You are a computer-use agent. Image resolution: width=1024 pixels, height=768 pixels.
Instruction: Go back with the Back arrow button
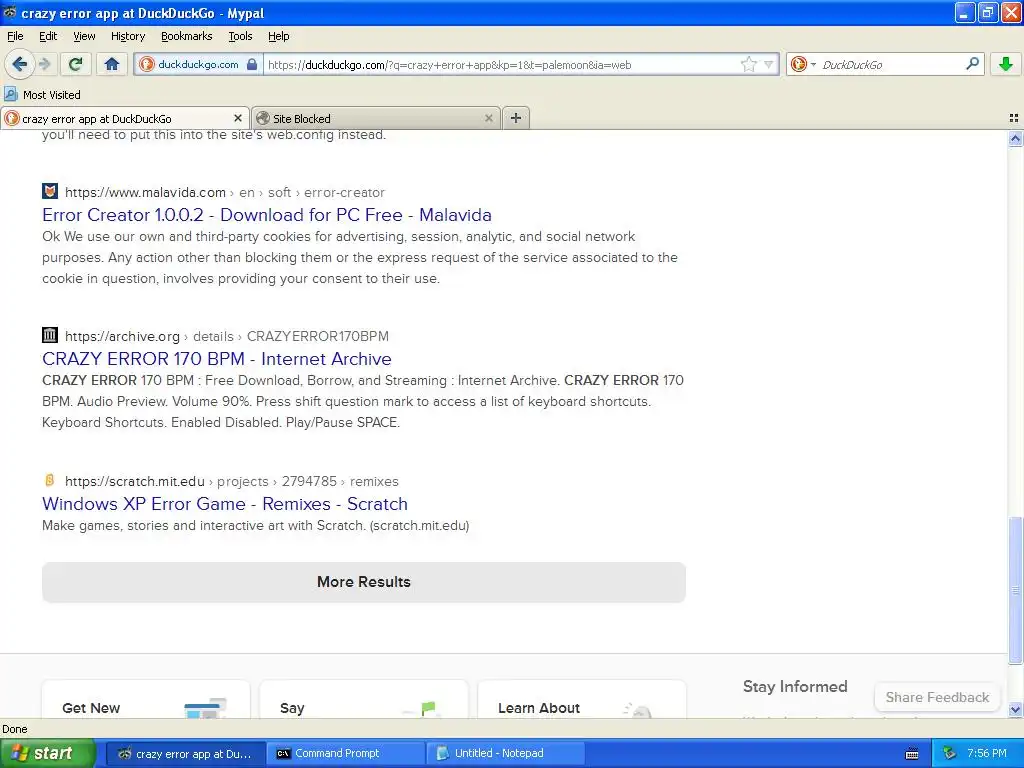click(x=20, y=64)
